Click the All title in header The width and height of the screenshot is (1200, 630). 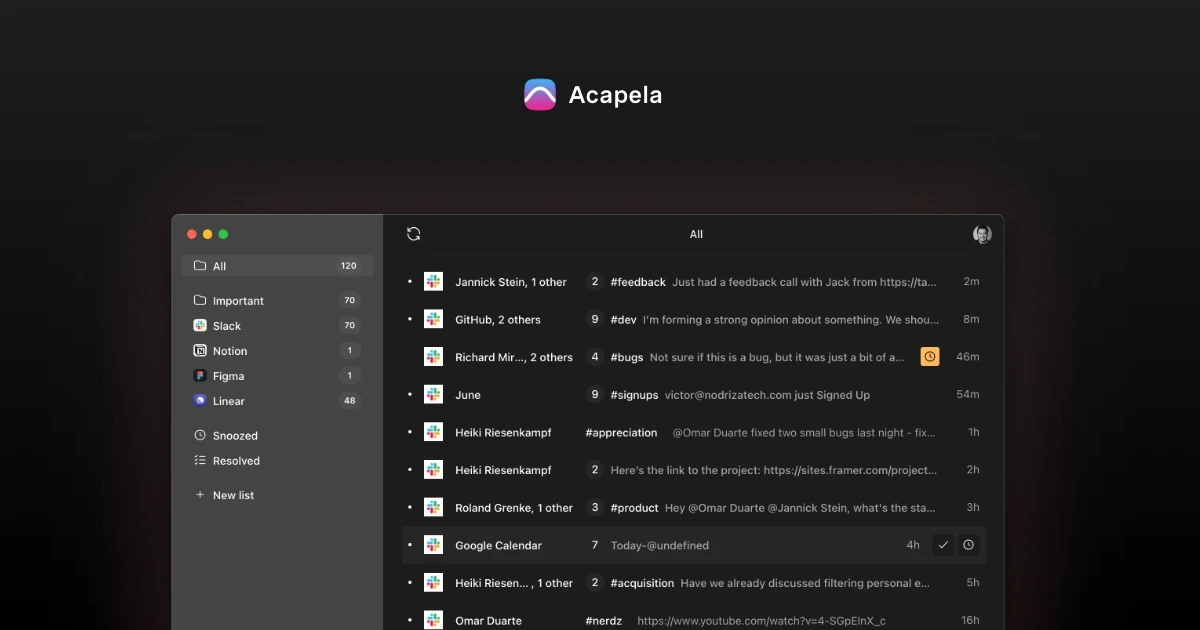point(696,234)
